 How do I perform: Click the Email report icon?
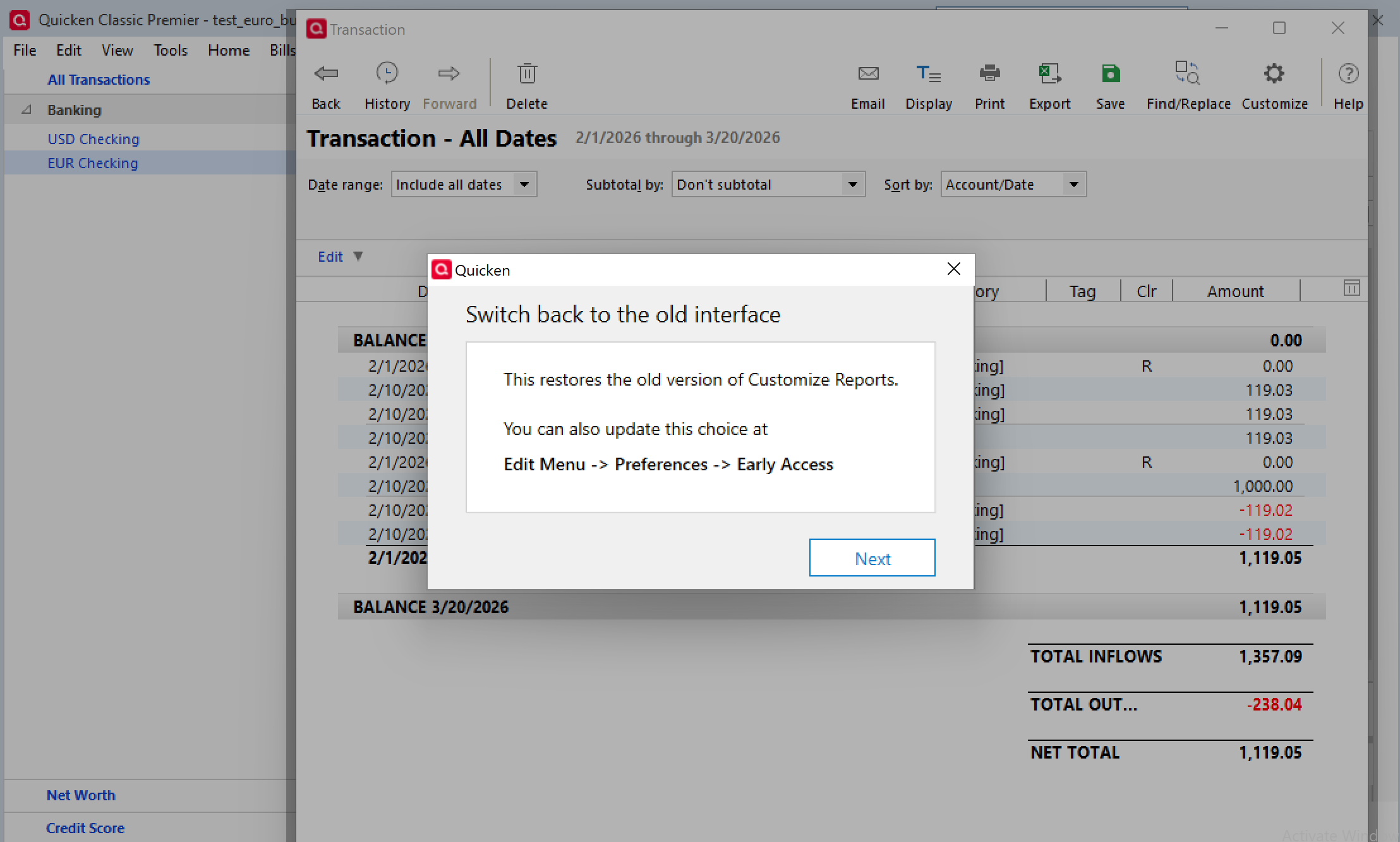tap(868, 73)
